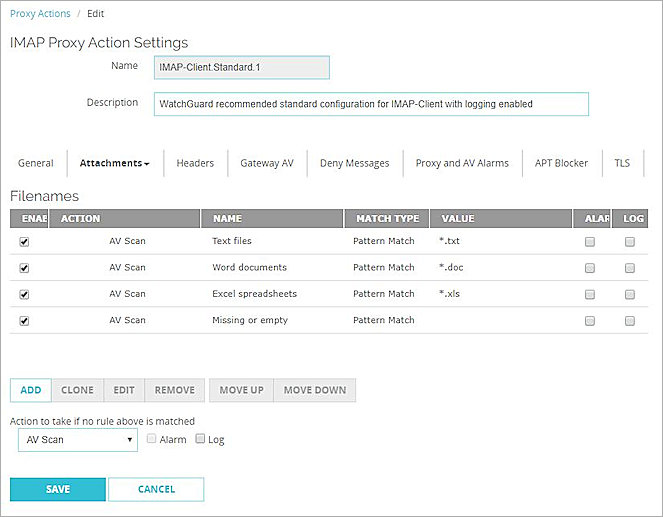
Task: Uncheck Enabled for Excel spreadsheets rule
Action: pos(24,295)
